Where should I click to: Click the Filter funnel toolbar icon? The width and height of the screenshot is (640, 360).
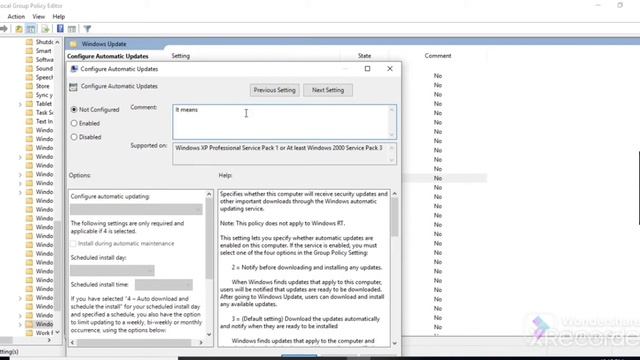pyautogui.click(x=87, y=29)
